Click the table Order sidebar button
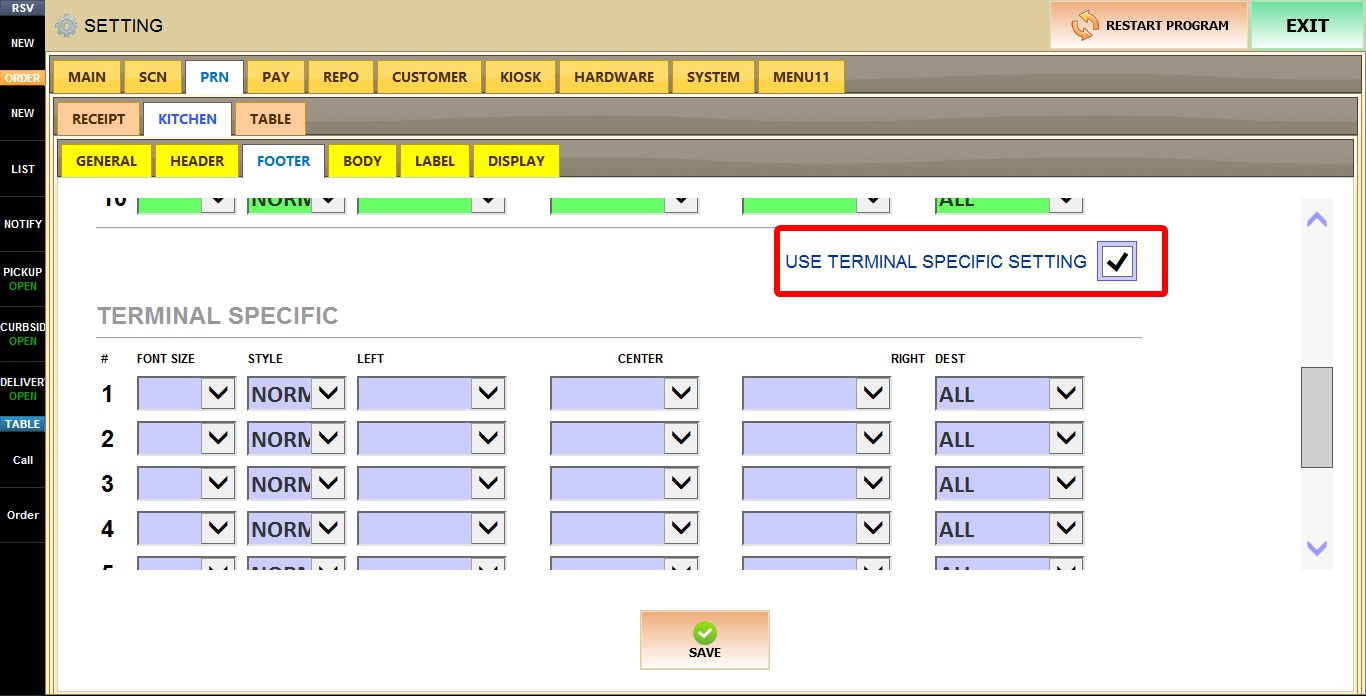1366x696 pixels. click(x=22, y=515)
